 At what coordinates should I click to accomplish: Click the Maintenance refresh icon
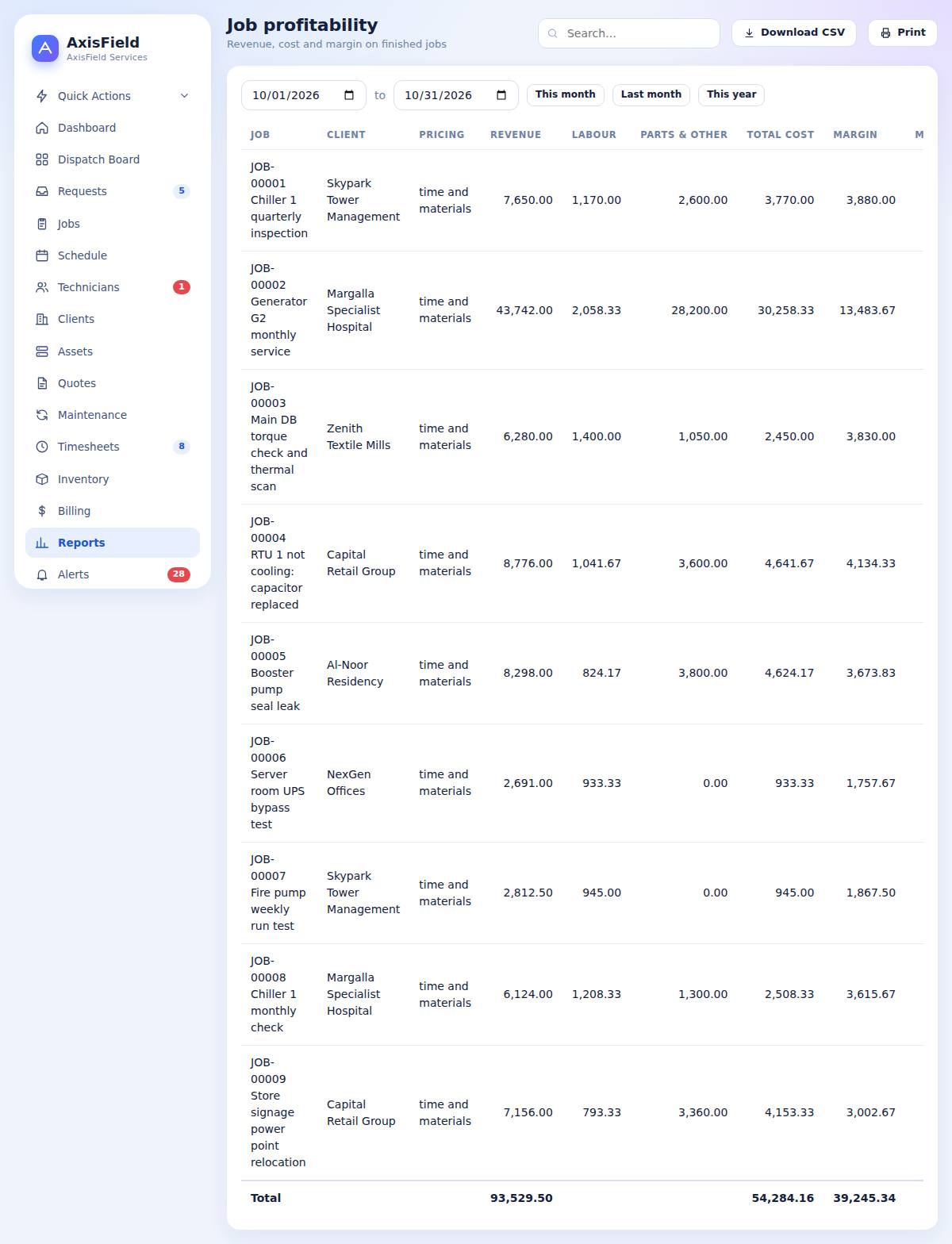[x=42, y=415]
